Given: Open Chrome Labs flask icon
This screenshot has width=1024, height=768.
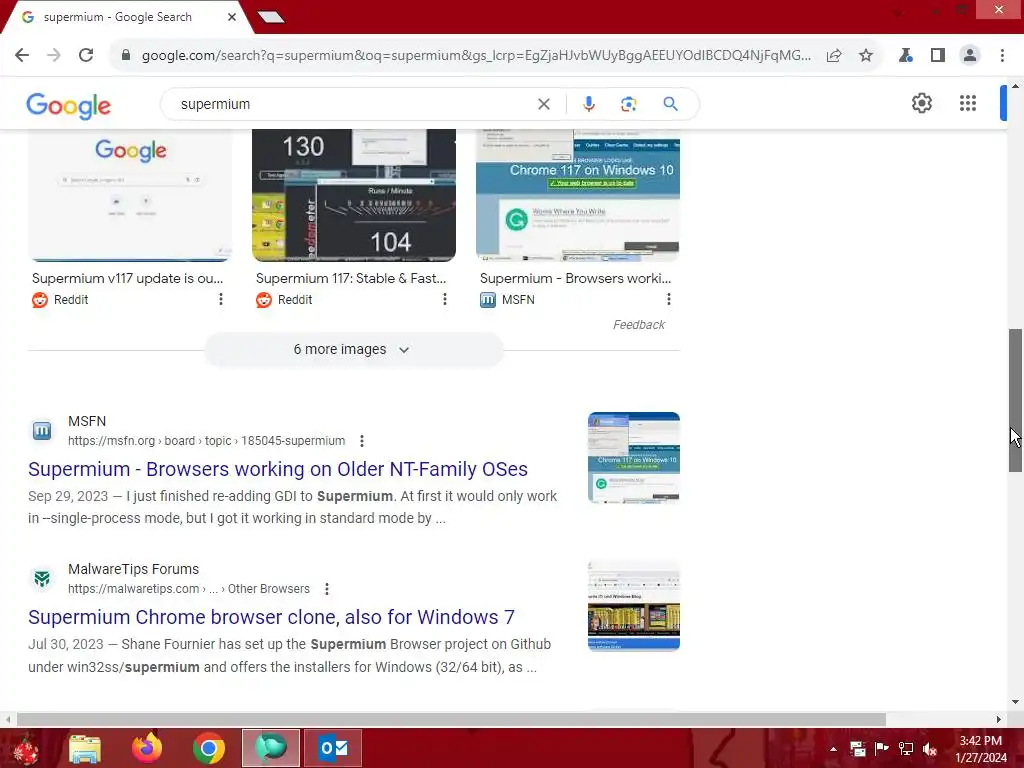Looking at the screenshot, I should click(x=906, y=56).
